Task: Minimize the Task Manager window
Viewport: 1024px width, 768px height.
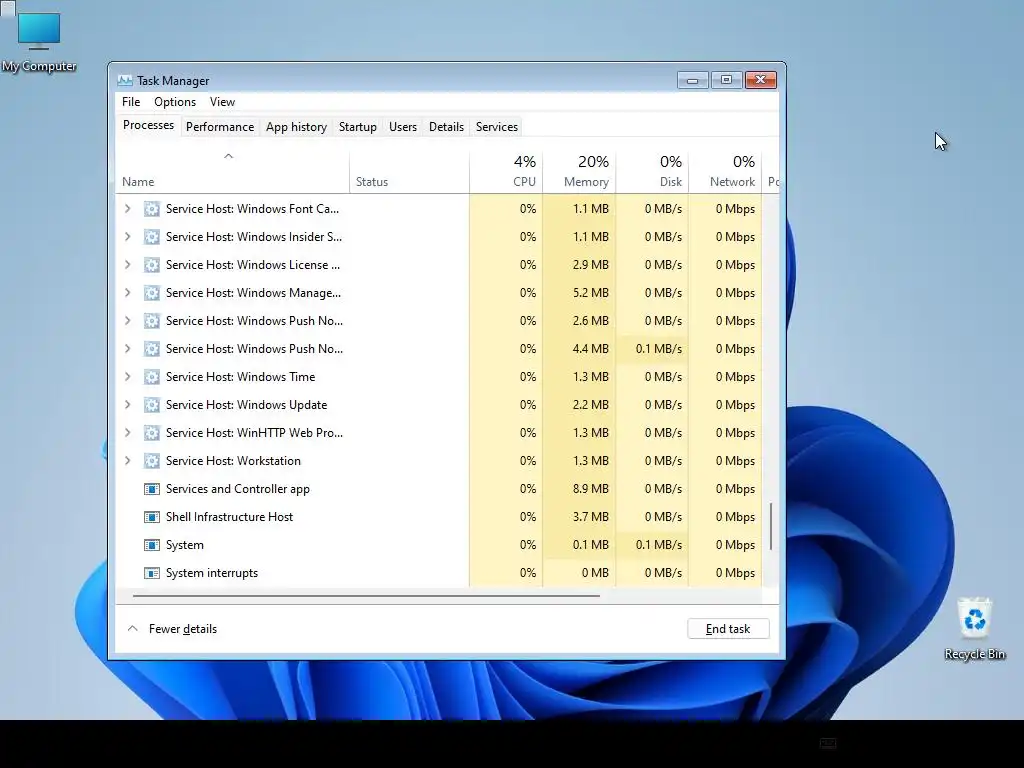Action: pyautogui.click(x=693, y=80)
